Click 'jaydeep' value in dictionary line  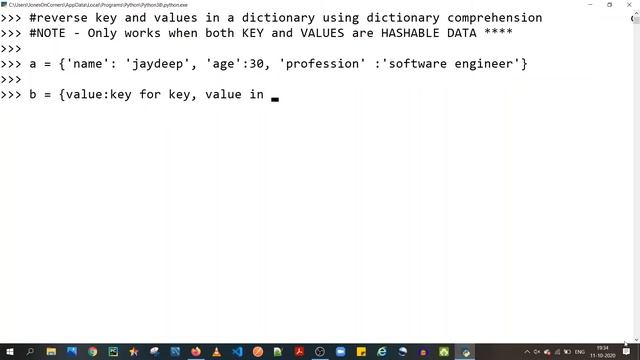(x=157, y=64)
